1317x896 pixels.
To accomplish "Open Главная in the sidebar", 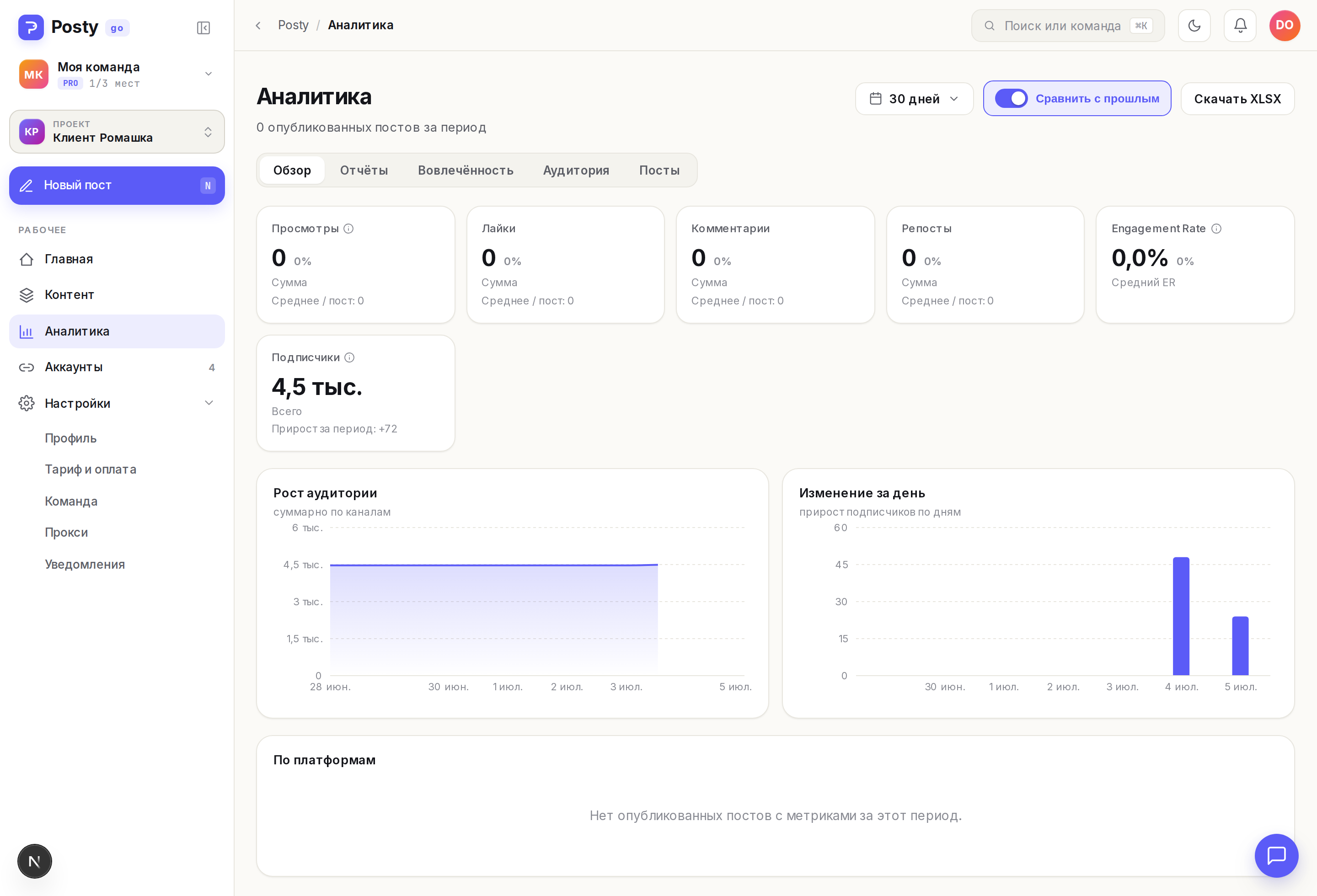I will pos(117,259).
